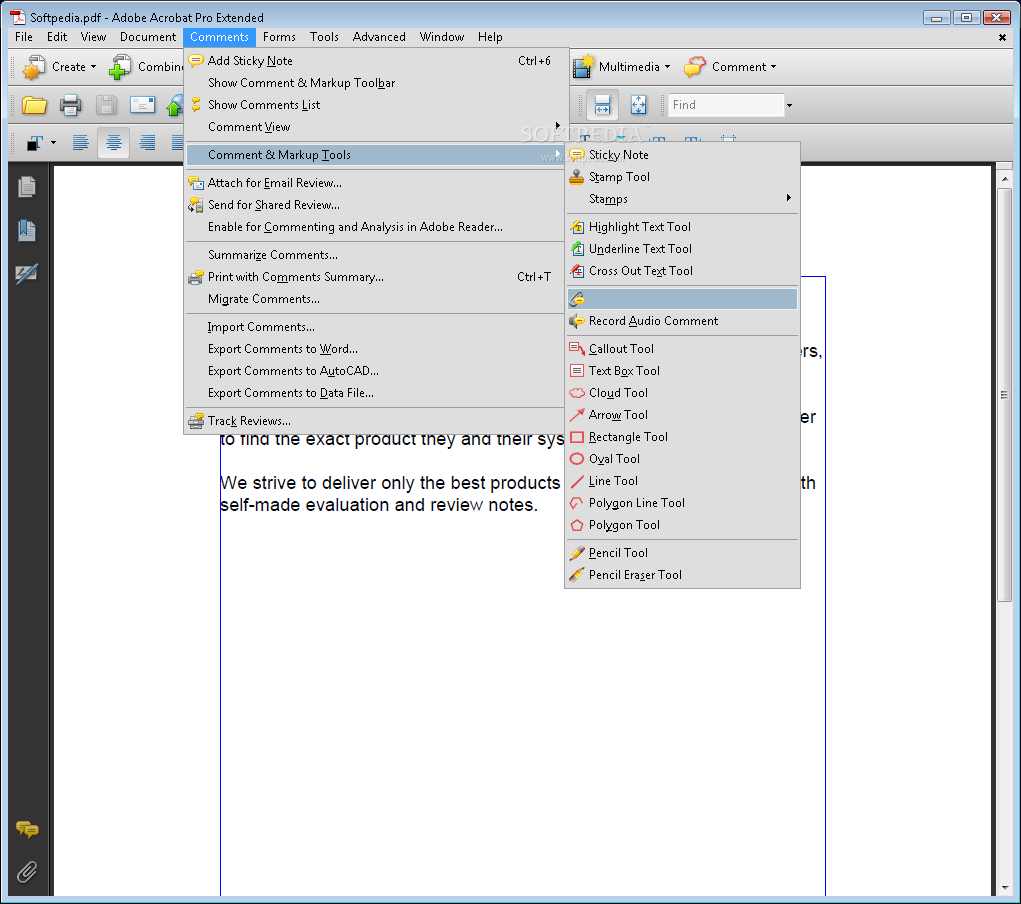Viewport: 1021px width, 904px height.
Task: Select the Polygon Tool
Action: tap(682, 525)
